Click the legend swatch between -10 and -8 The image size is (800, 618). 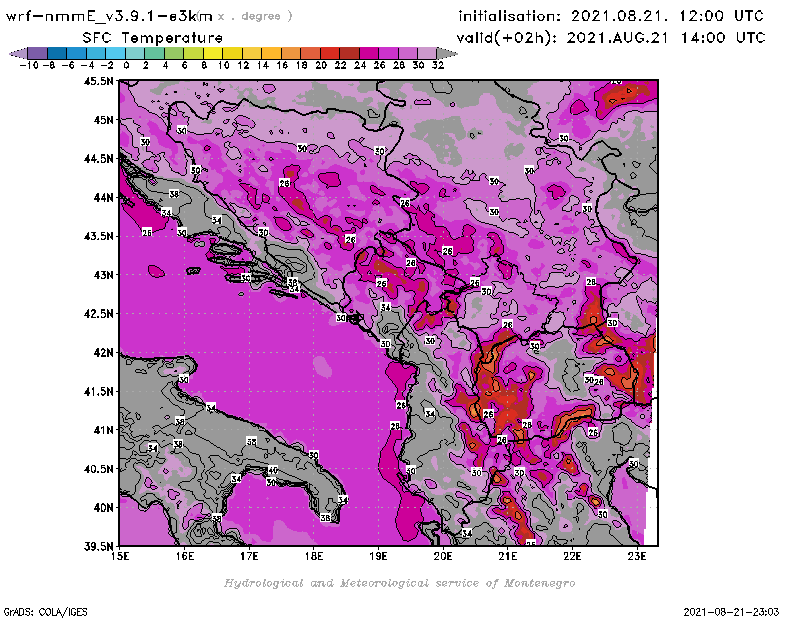(x=38, y=53)
